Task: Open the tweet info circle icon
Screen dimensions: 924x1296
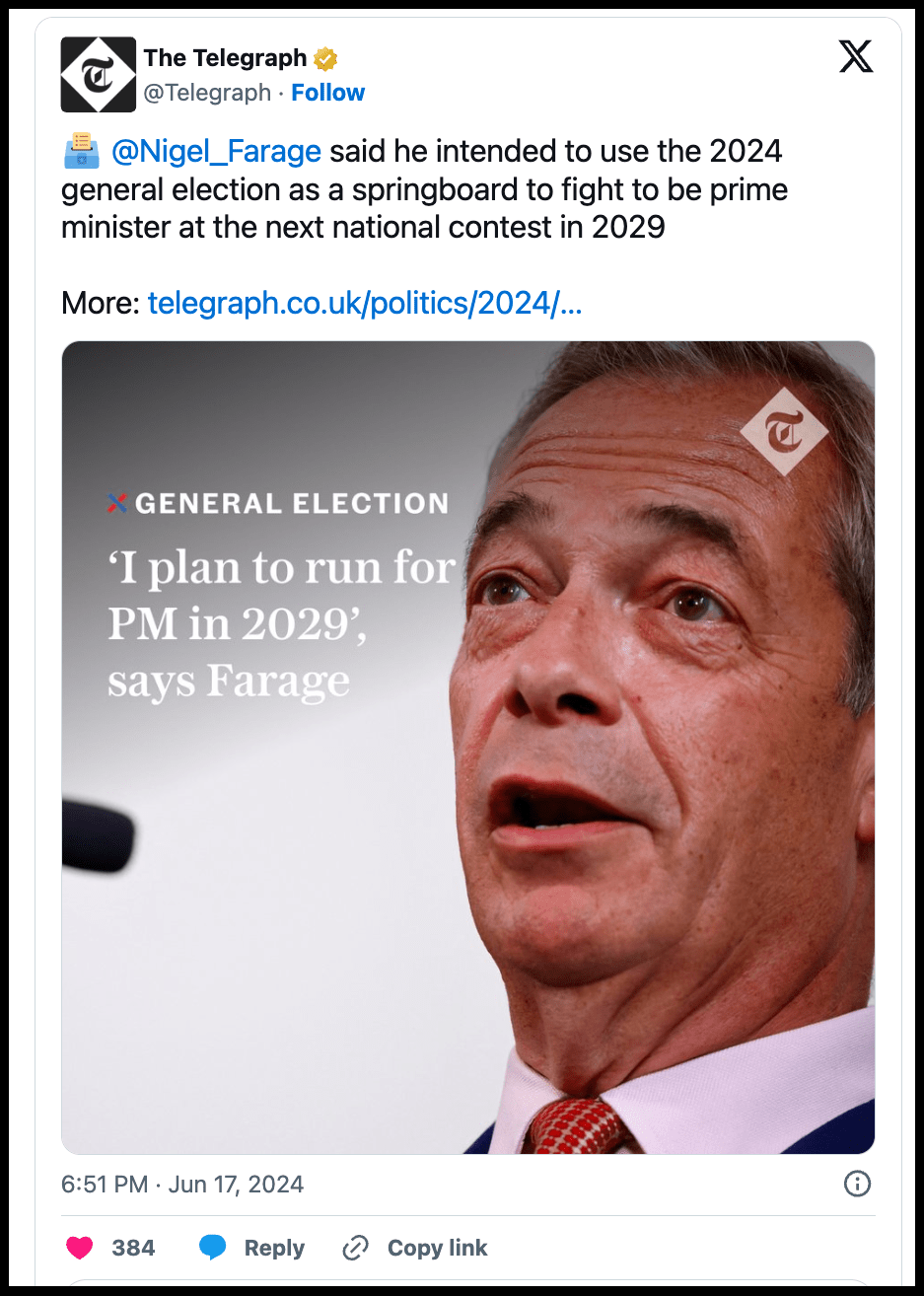Action: 857,1184
